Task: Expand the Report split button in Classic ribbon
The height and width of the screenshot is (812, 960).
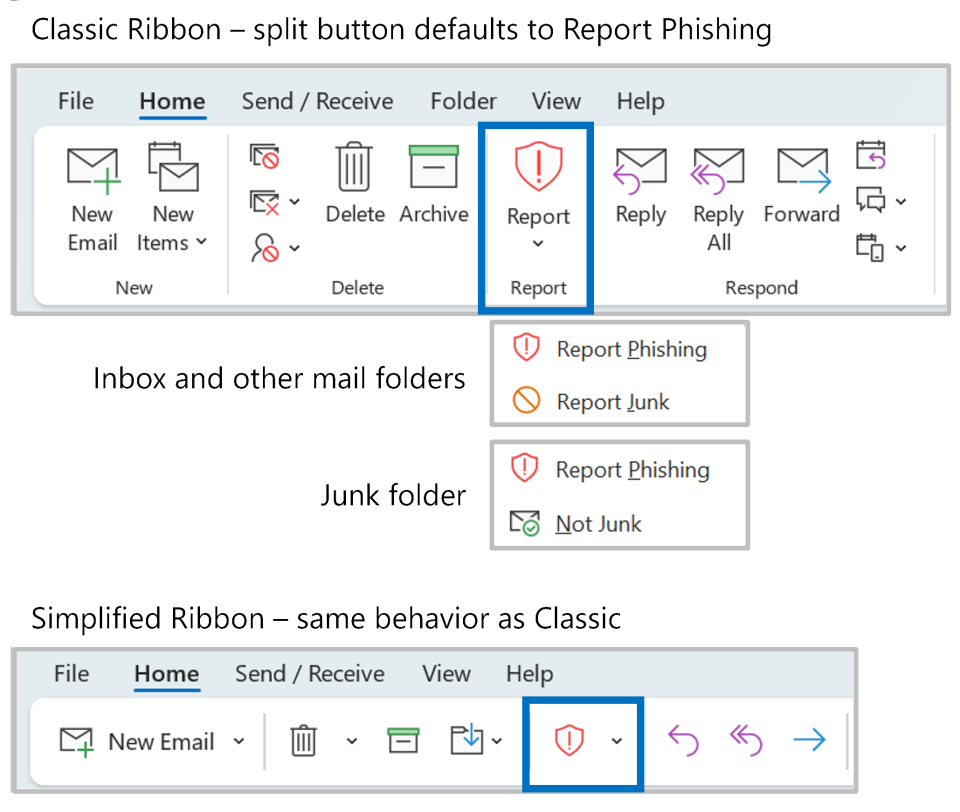Action: click(538, 244)
